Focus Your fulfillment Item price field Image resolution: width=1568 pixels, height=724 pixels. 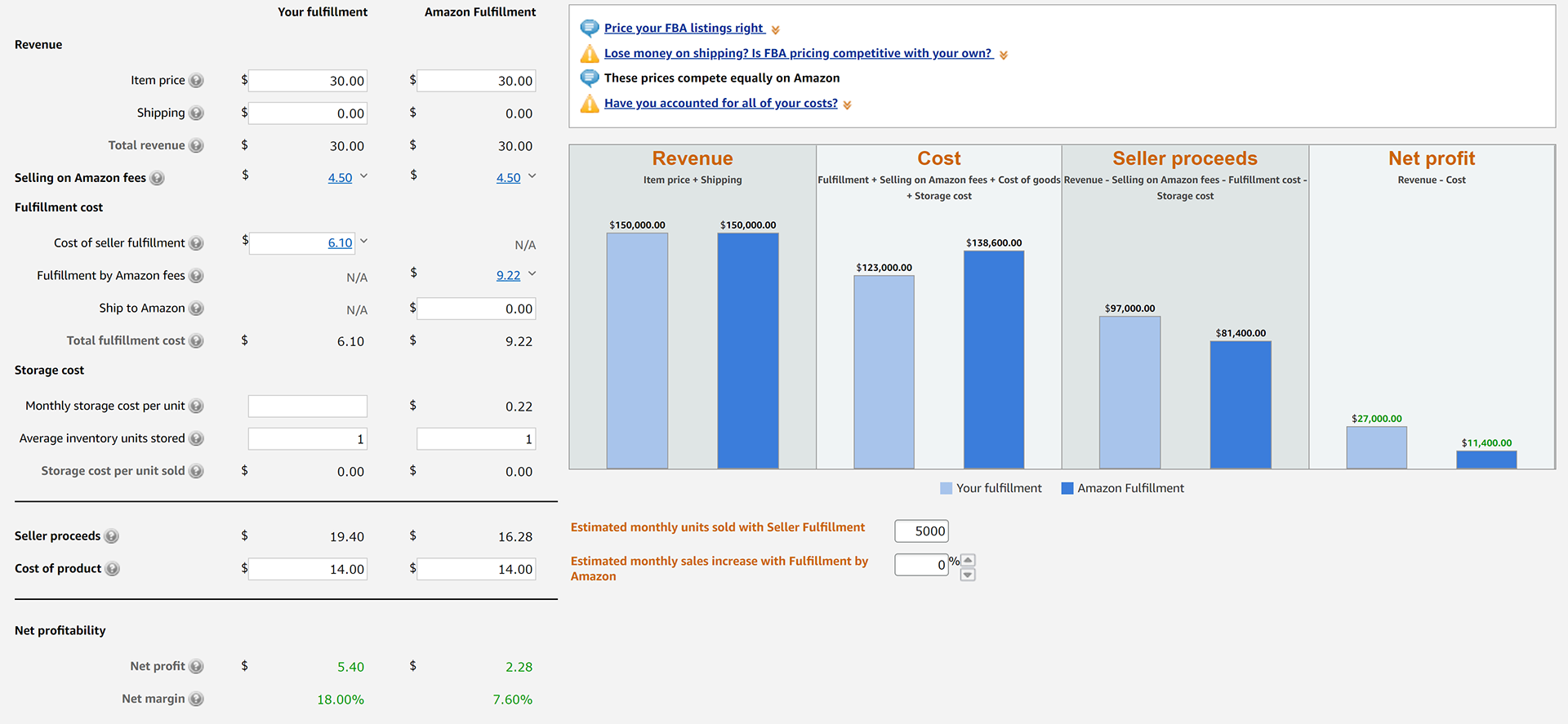308,81
